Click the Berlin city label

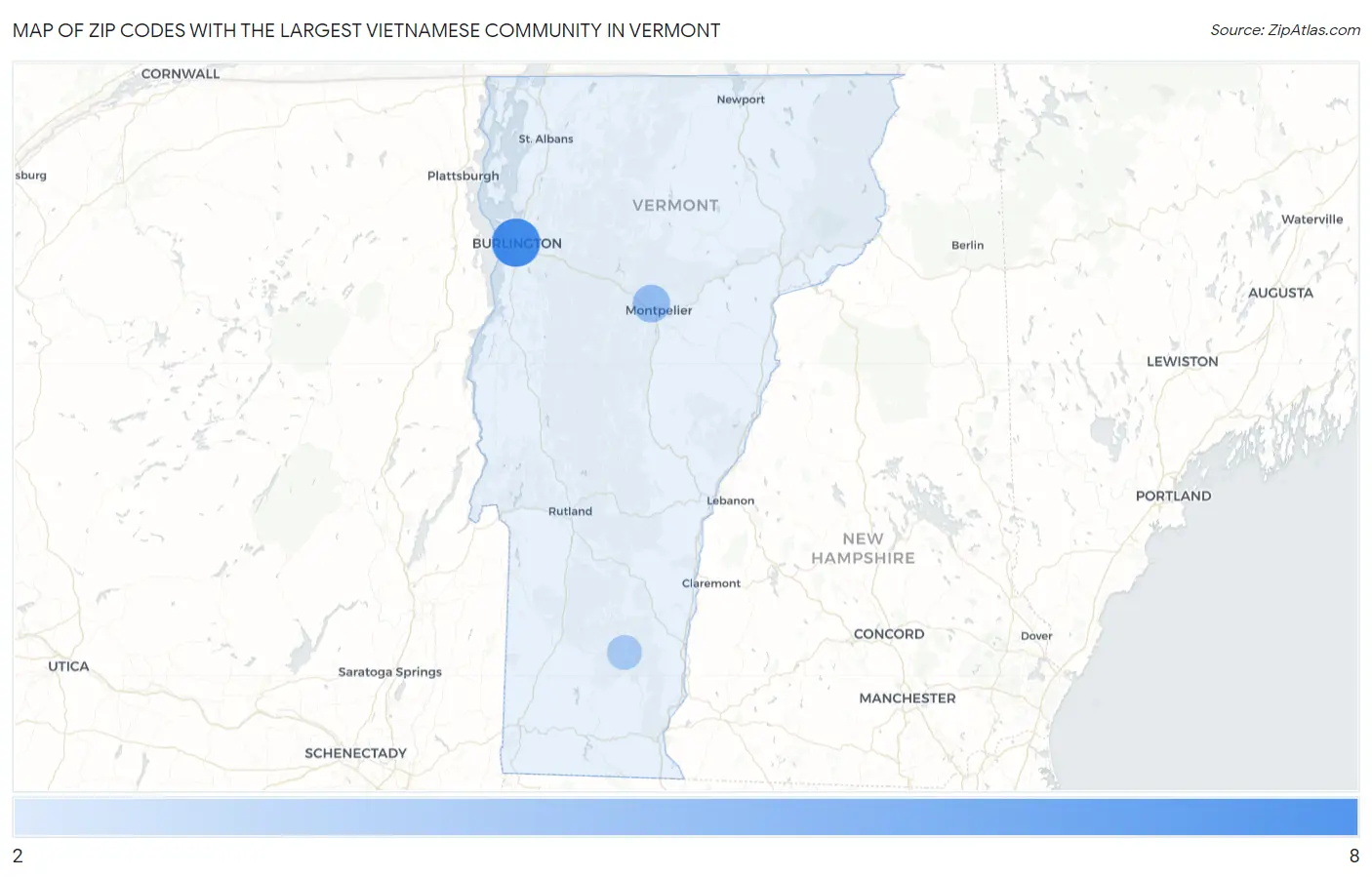coord(967,245)
